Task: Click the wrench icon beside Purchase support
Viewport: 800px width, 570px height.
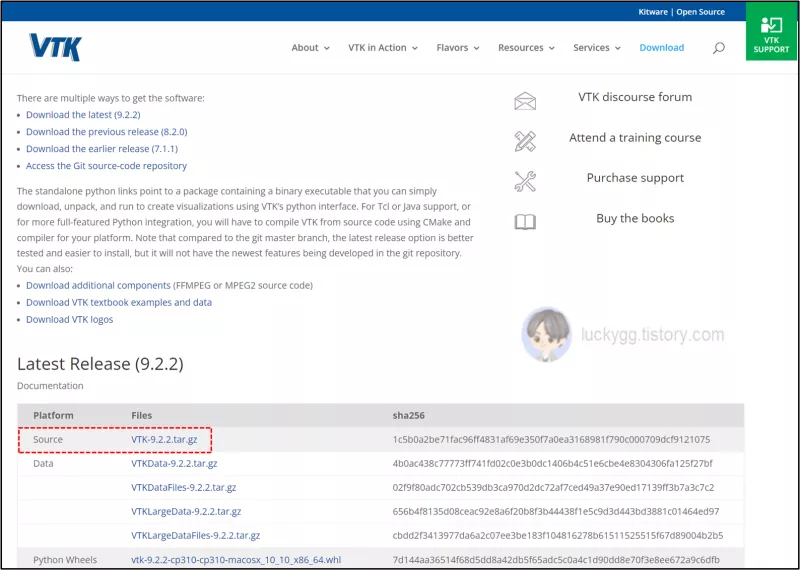Action: point(525,181)
